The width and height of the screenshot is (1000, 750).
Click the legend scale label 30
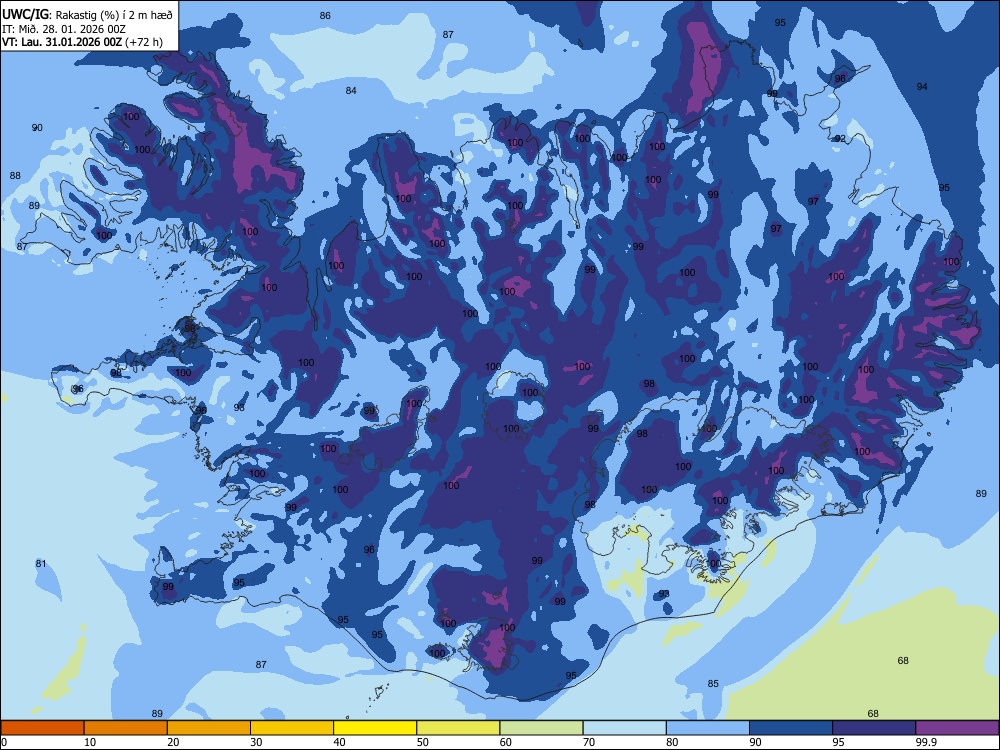[x=256, y=742]
